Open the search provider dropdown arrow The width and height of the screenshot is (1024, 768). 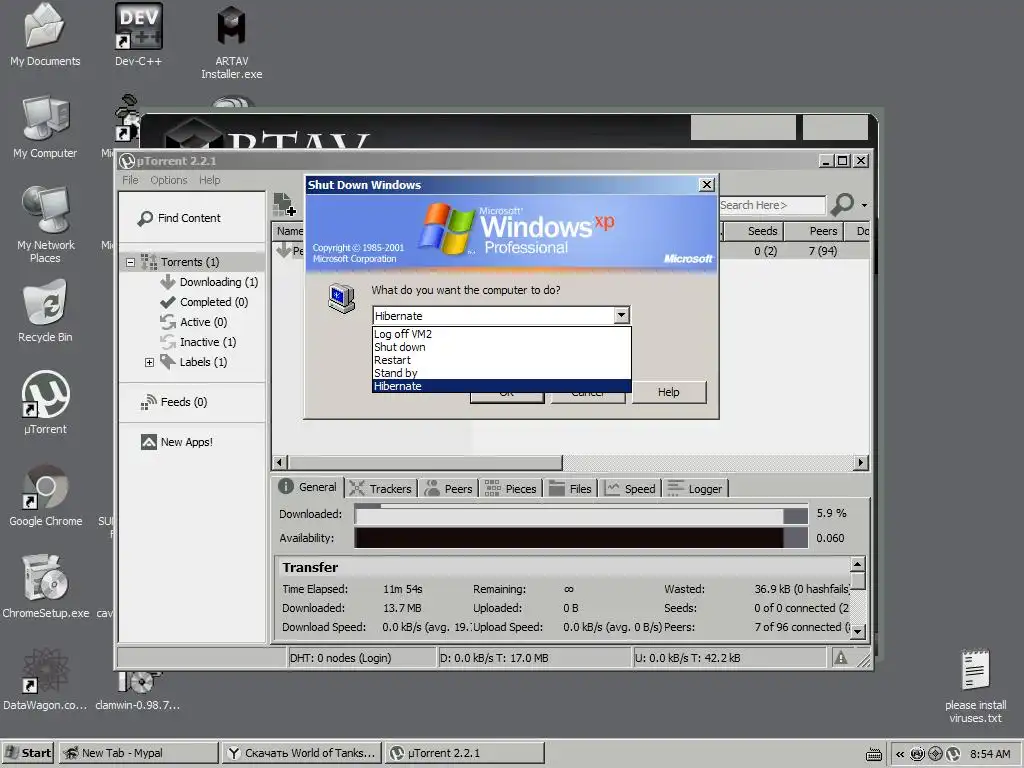[x=864, y=205]
